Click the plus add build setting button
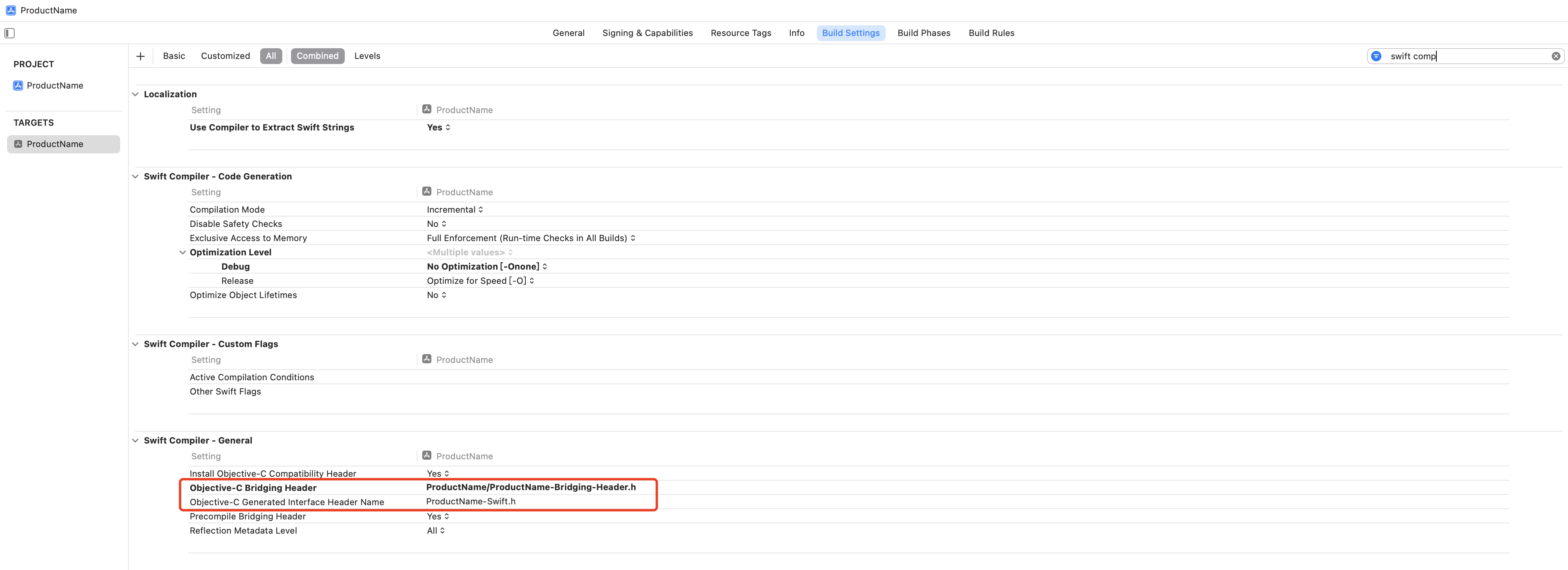The height and width of the screenshot is (570, 1568). point(141,56)
